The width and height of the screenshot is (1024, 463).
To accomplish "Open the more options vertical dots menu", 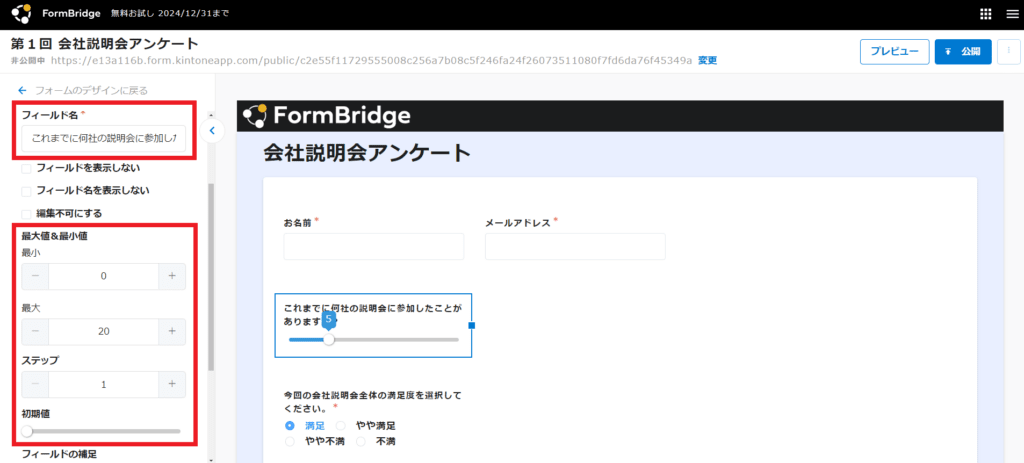I will pyautogui.click(x=1009, y=52).
